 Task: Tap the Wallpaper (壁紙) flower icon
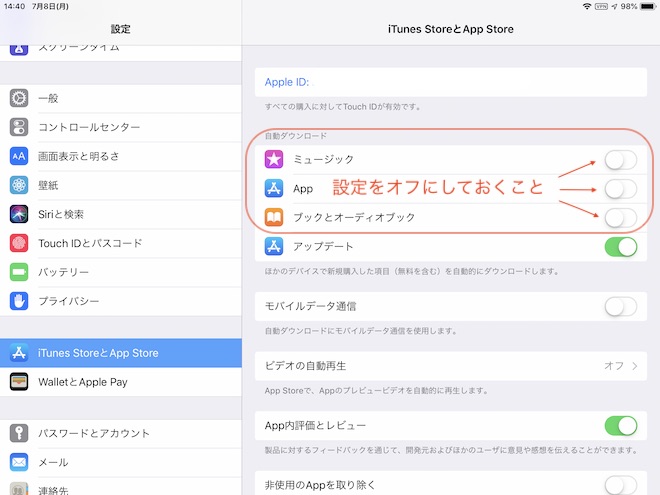19,185
